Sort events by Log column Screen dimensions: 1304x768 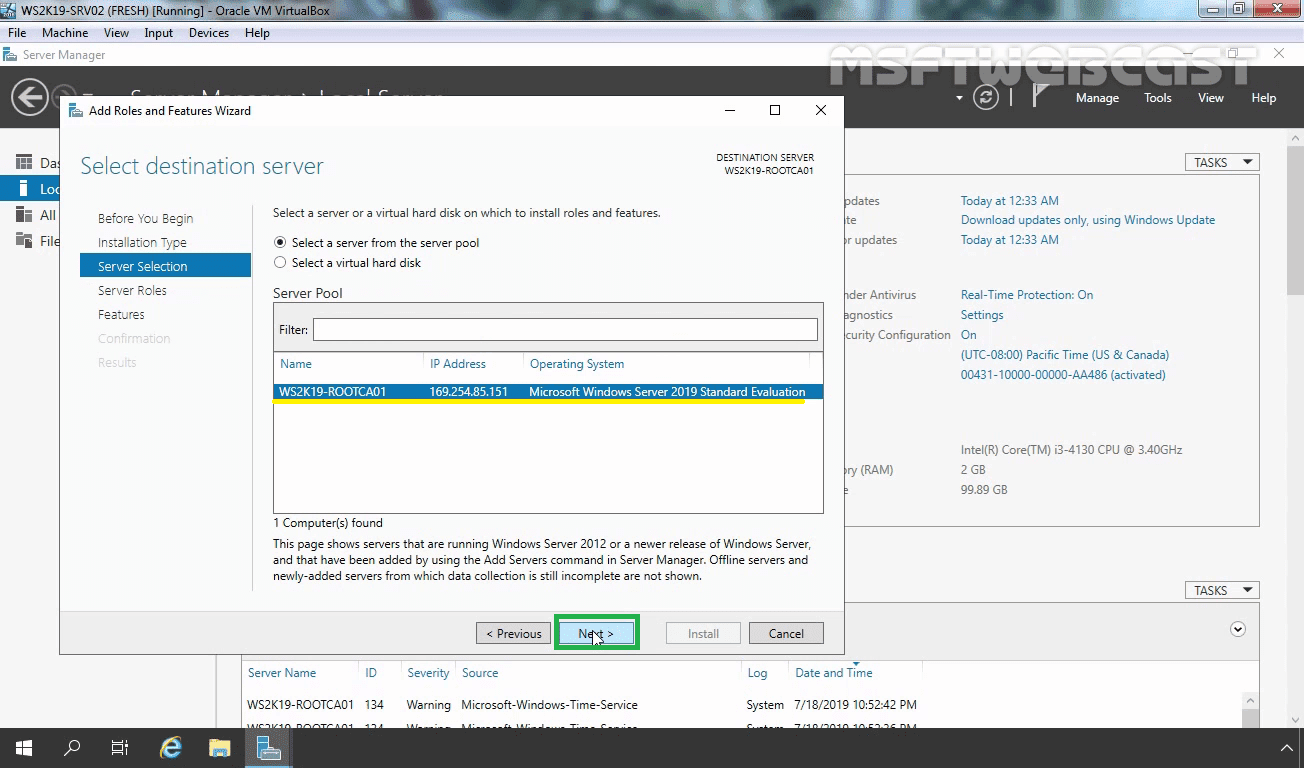point(757,673)
